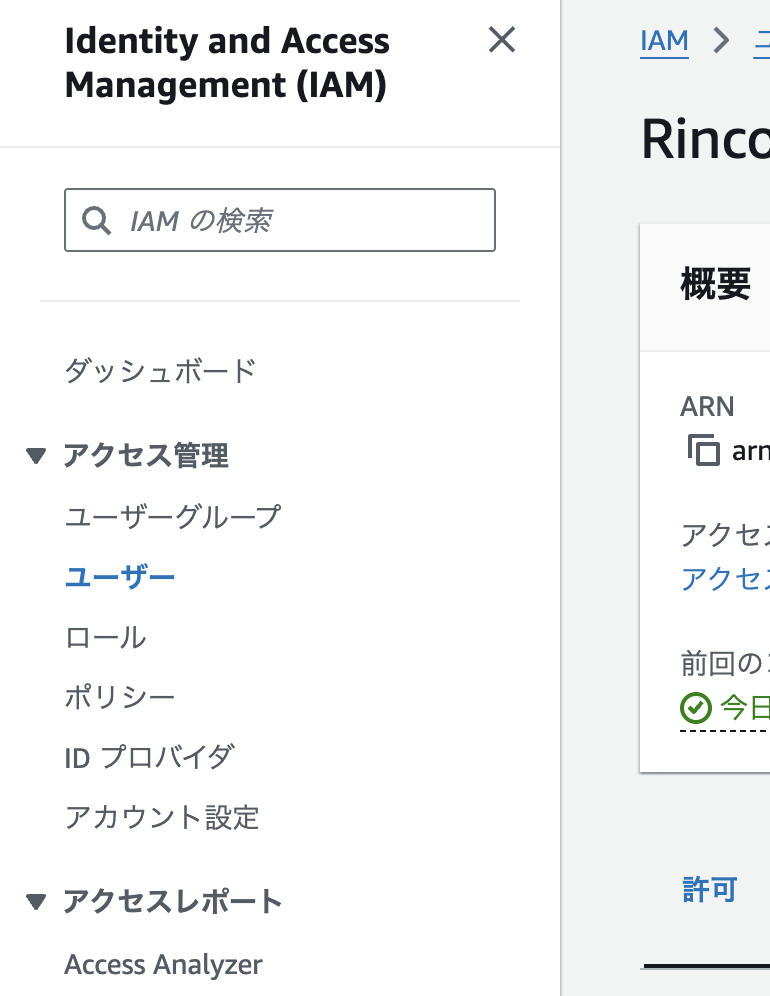Copy the ARN with the copy icon
770x996 pixels.
tap(704, 450)
